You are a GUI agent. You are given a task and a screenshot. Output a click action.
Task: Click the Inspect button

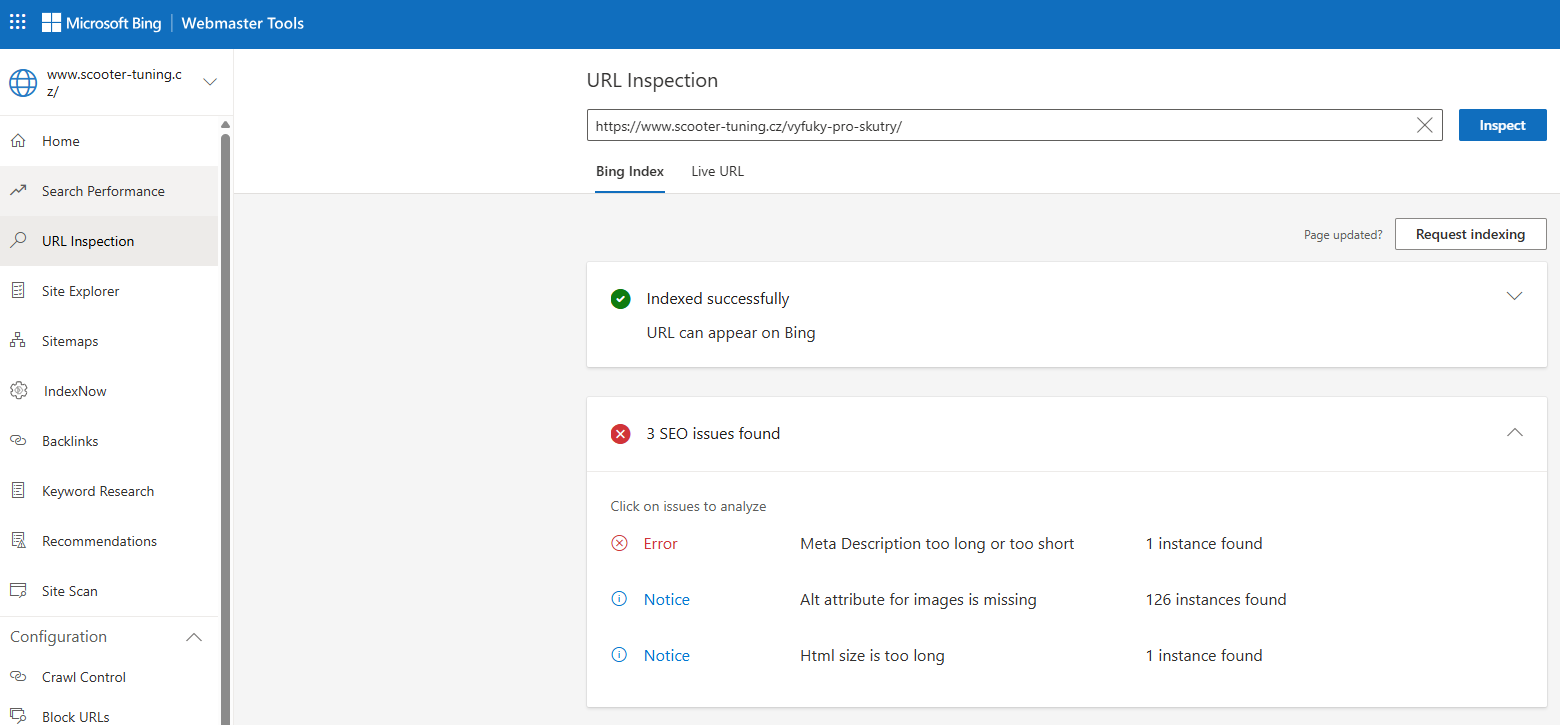1502,124
